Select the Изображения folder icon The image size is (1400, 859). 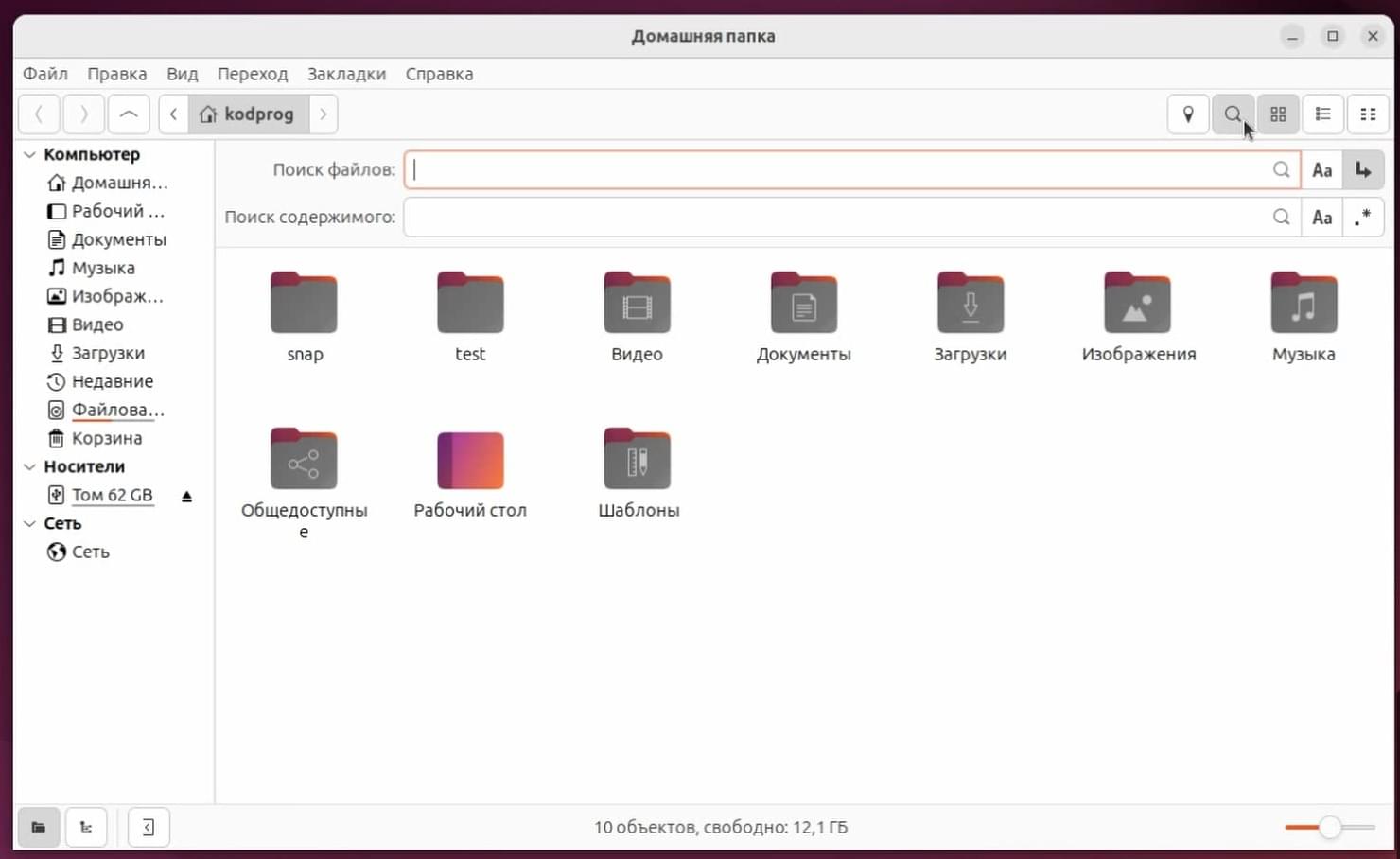point(1137,303)
